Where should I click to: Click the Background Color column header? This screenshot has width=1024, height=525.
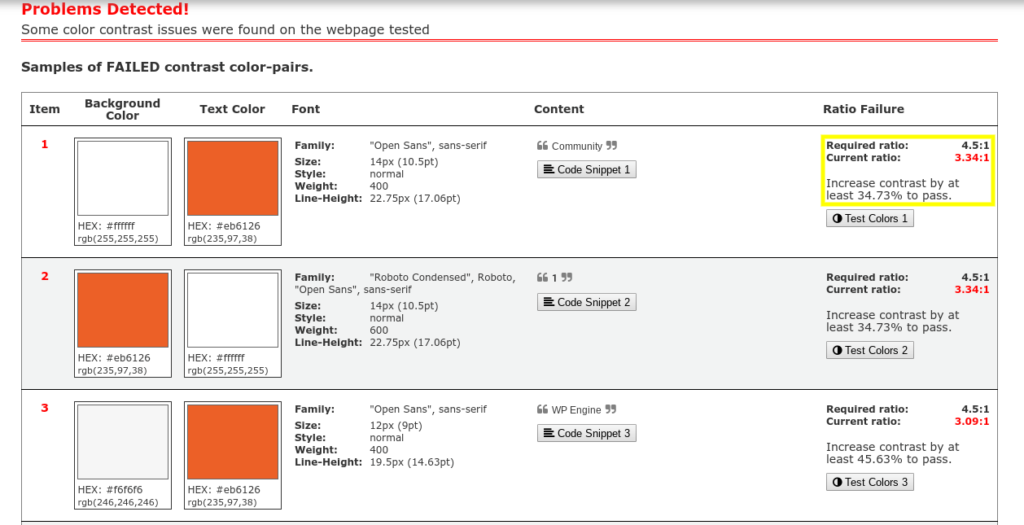(122, 109)
